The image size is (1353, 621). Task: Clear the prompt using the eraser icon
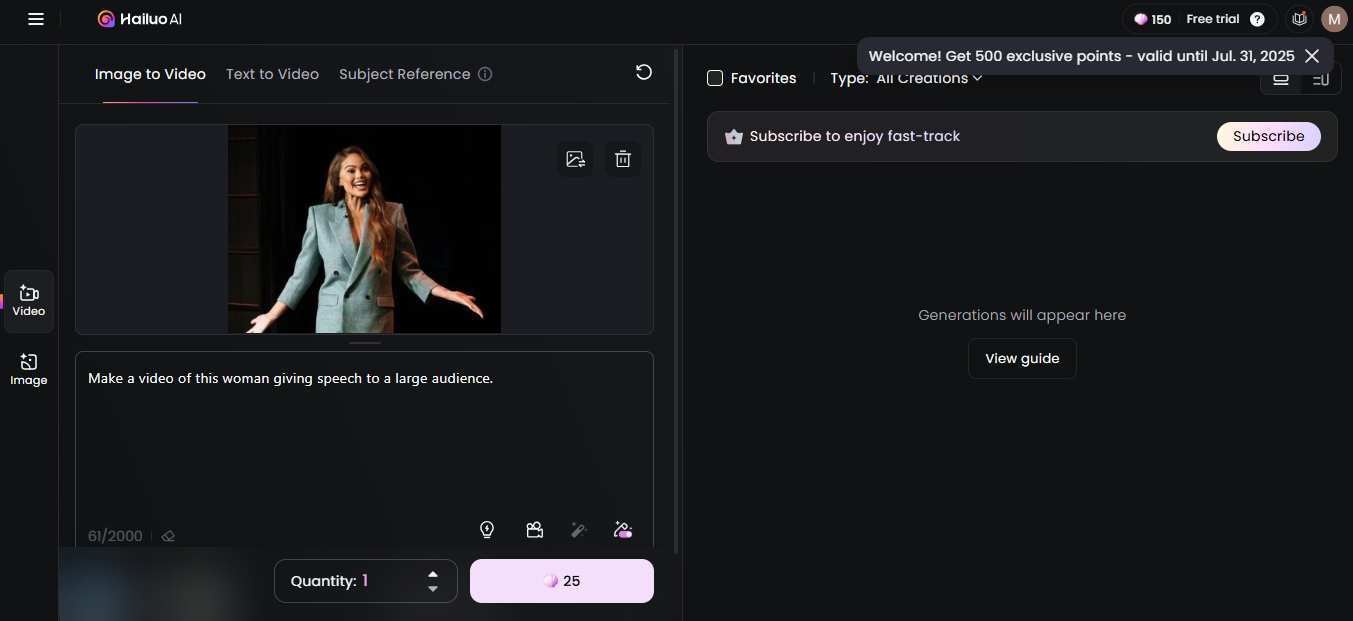168,536
